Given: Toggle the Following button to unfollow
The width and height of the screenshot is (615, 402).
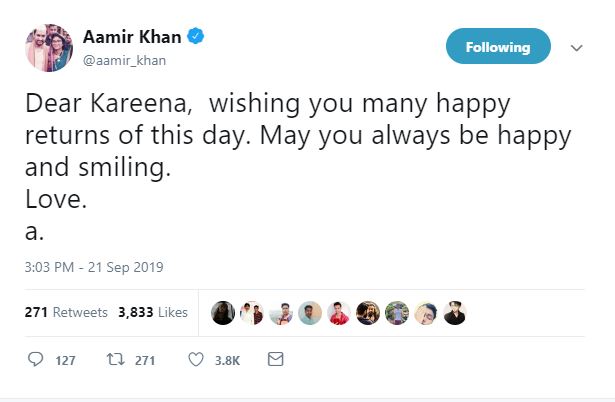Looking at the screenshot, I should [x=497, y=47].
